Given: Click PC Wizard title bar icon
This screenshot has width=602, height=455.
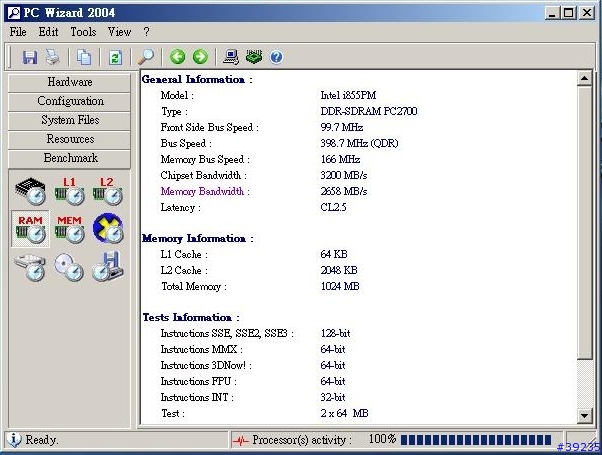Looking at the screenshot, I should pyautogui.click(x=14, y=13).
